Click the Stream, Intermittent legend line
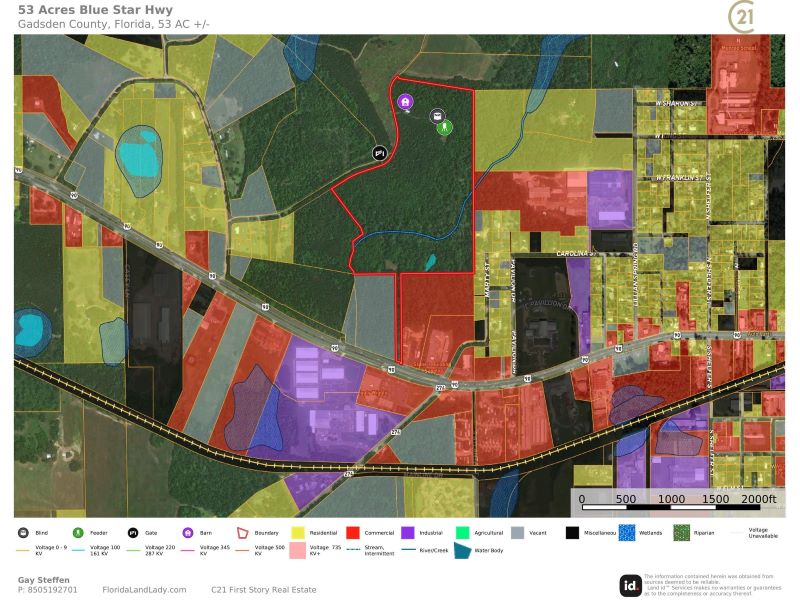The height and width of the screenshot is (600, 800). pos(353,549)
